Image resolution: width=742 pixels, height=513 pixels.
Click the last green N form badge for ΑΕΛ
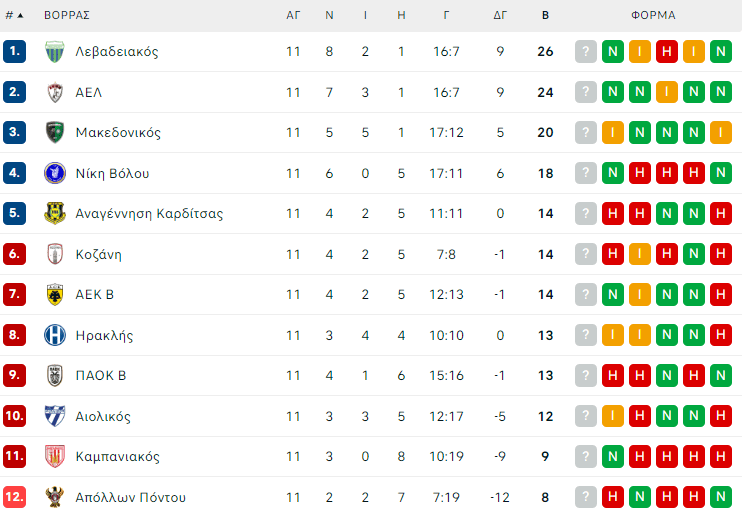tap(720, 93)
